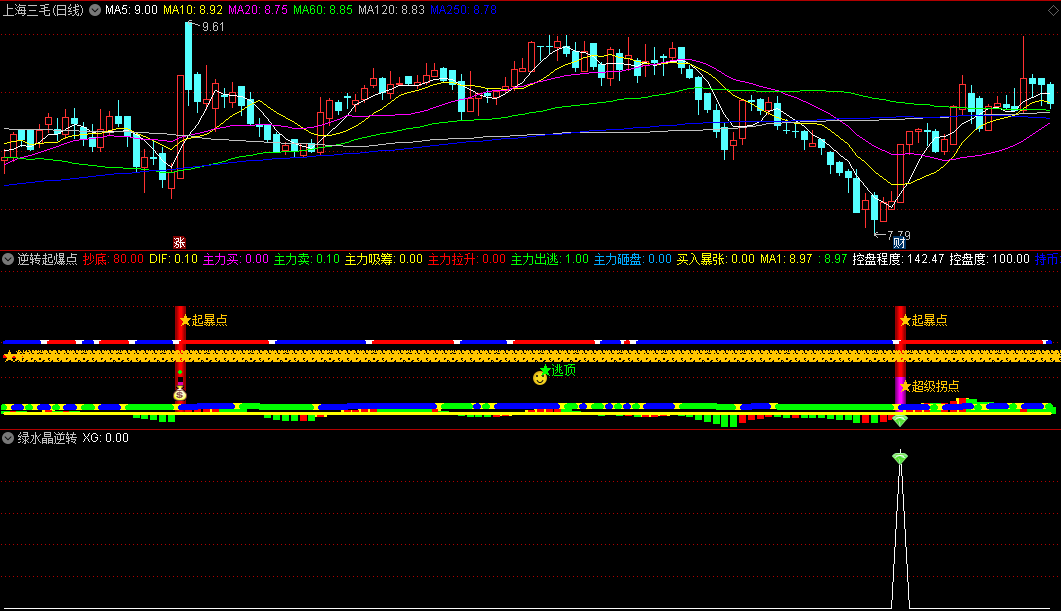Click the money bag signal icon

[x=179, y=394]
